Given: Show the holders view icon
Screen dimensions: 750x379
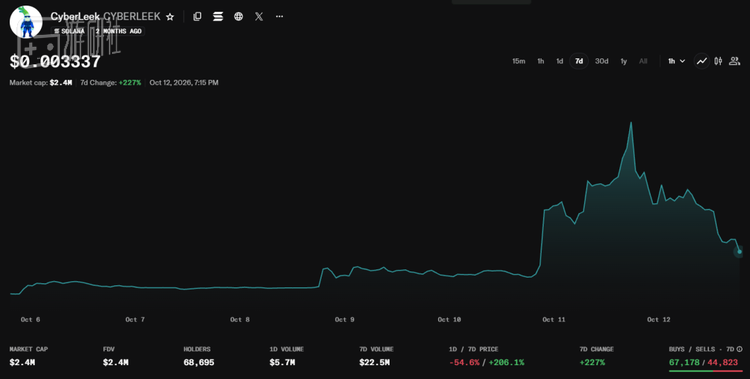Looking at the screenshot, I should click(x=734, y=61).
